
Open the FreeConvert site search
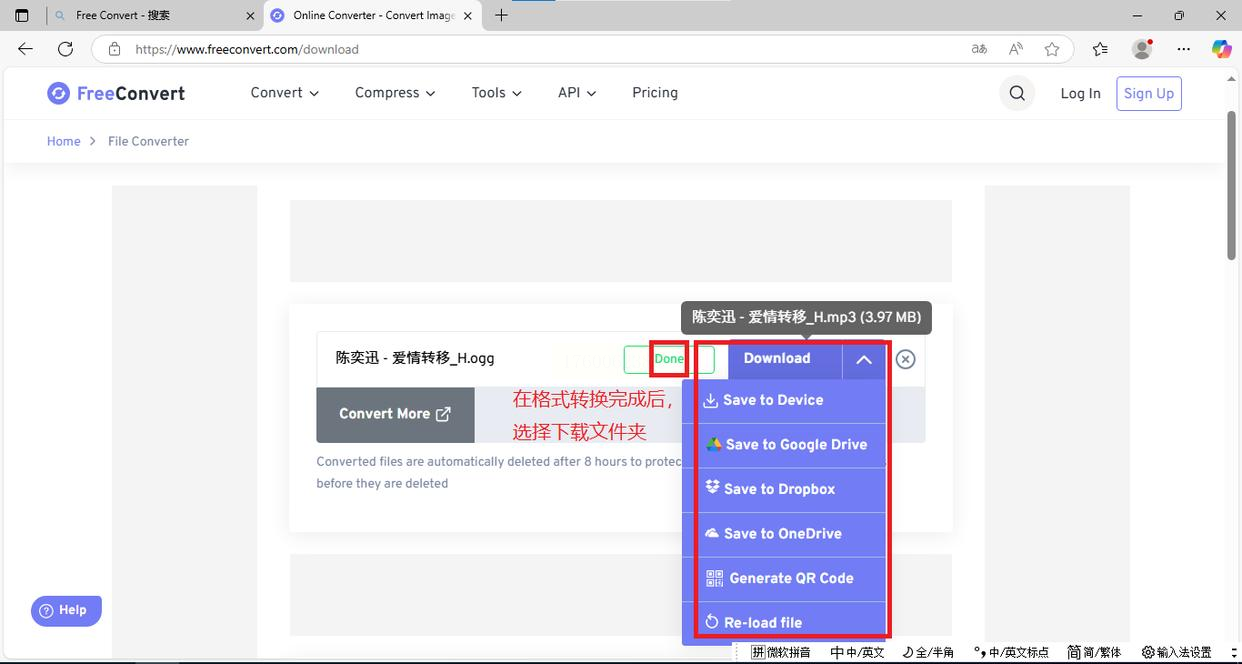pos(1017,93)
